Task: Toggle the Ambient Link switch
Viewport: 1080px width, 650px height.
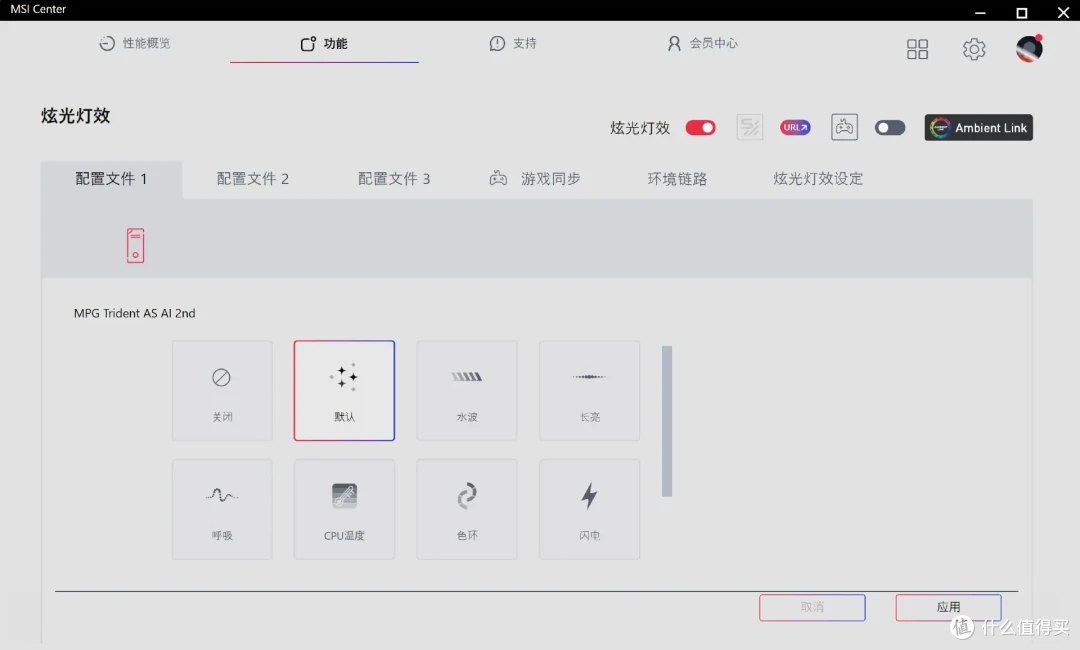Action: pyautogui.click(x=890, y=128)
